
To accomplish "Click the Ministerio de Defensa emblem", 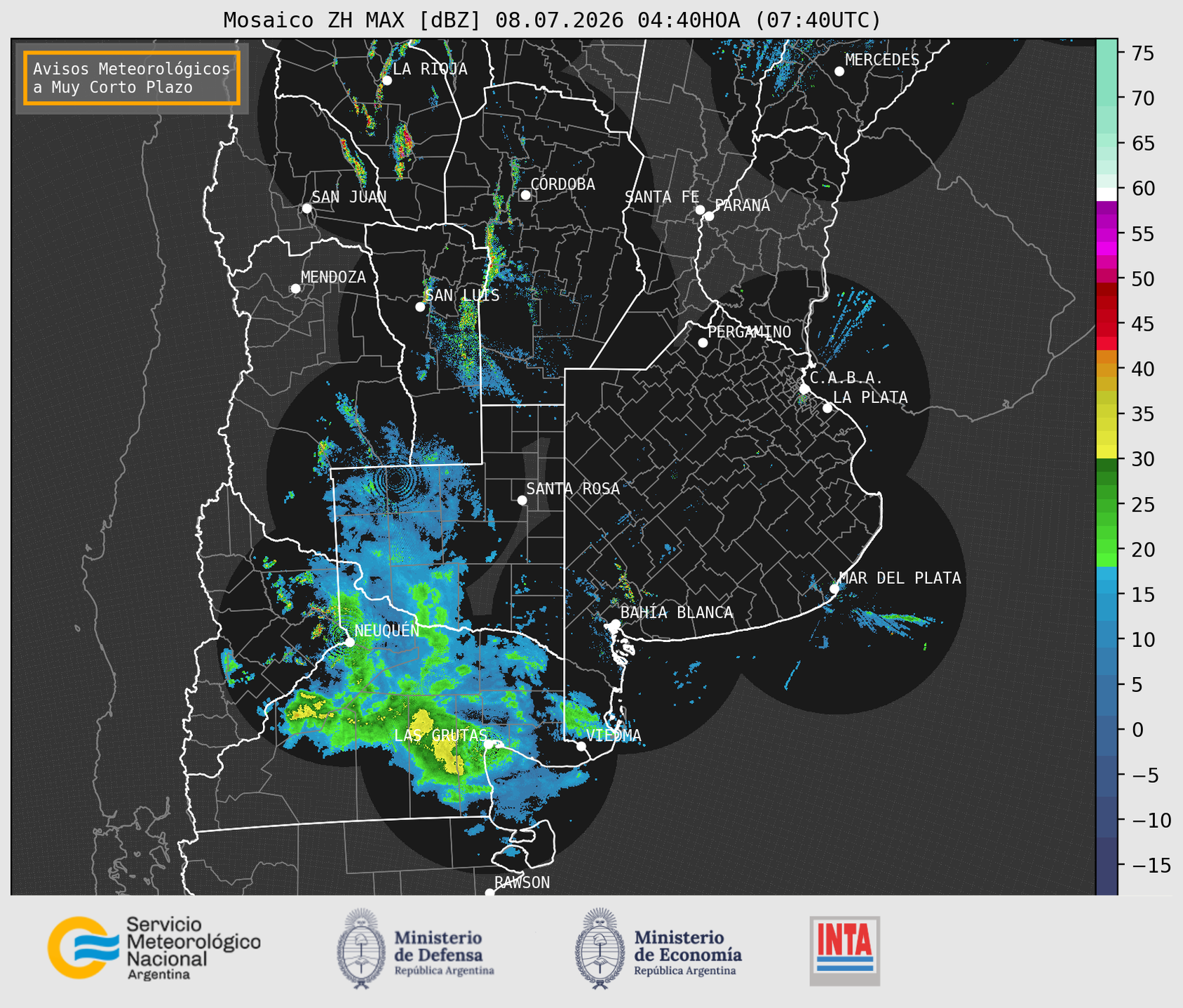I will [x=360, y=948].
